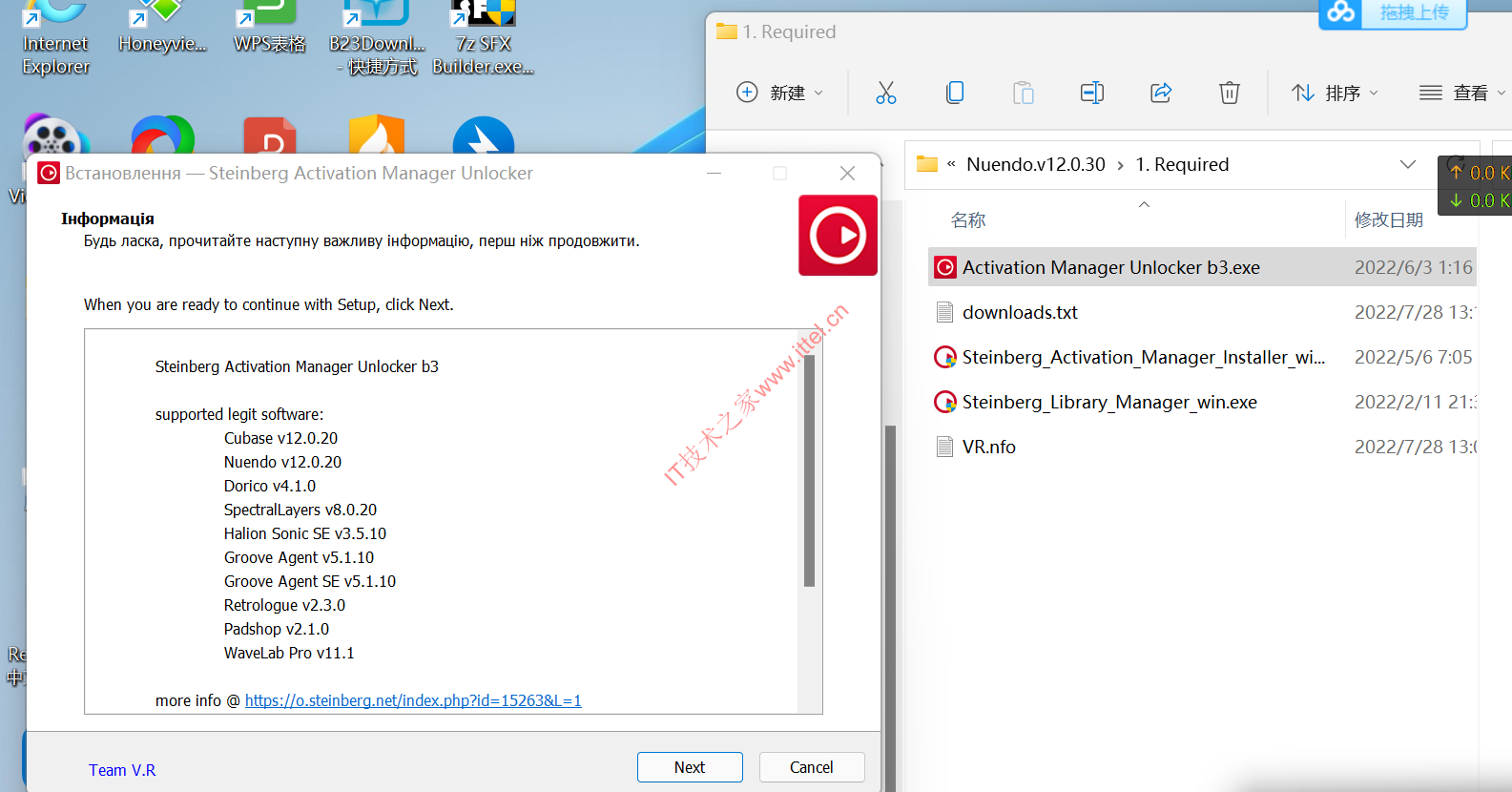
Task: Click date 2022/6/3 1:16 cell
Action: click(x=1414, y=267)
